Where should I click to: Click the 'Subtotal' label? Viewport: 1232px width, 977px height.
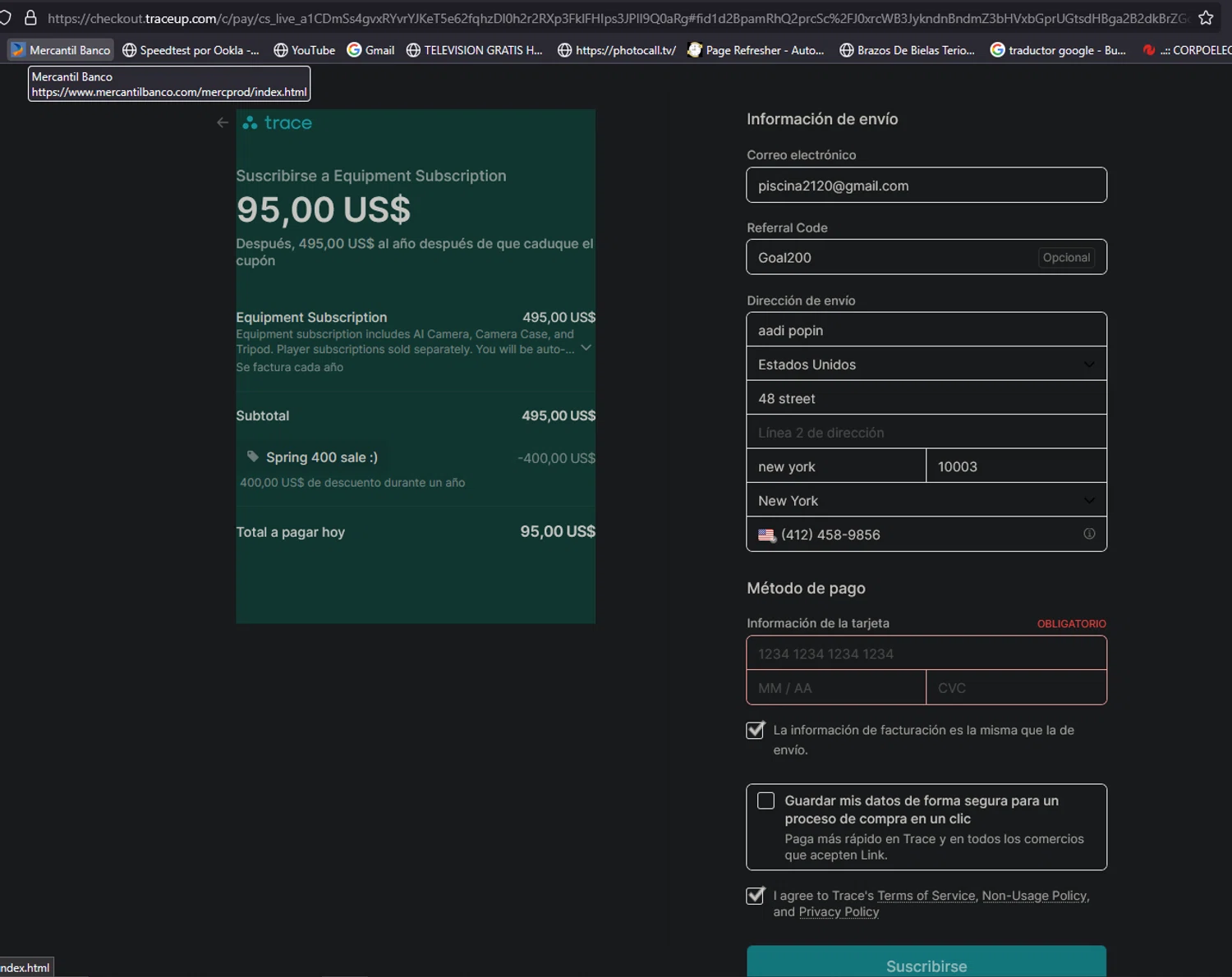[263, 415]
